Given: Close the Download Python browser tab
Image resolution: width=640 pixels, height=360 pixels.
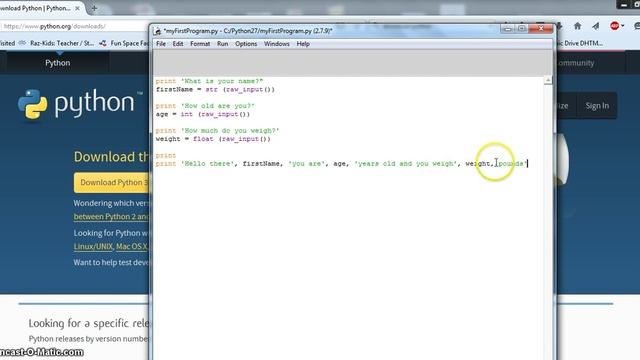Looking at the screenshot, I should 77,8.
